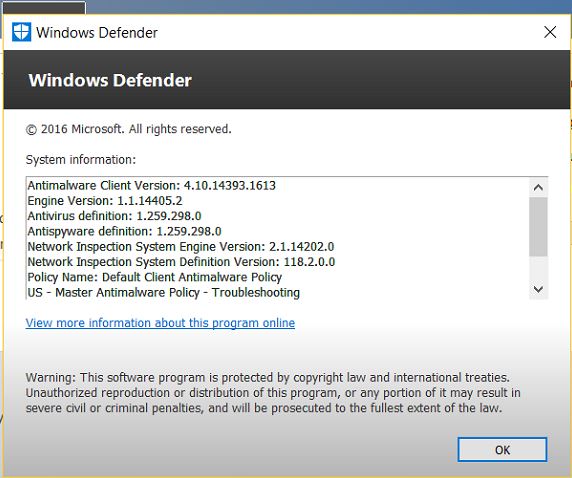Close the Windows Defender dialog
The height and width of the screenshot is (478, 572).
tap(550, 32)
